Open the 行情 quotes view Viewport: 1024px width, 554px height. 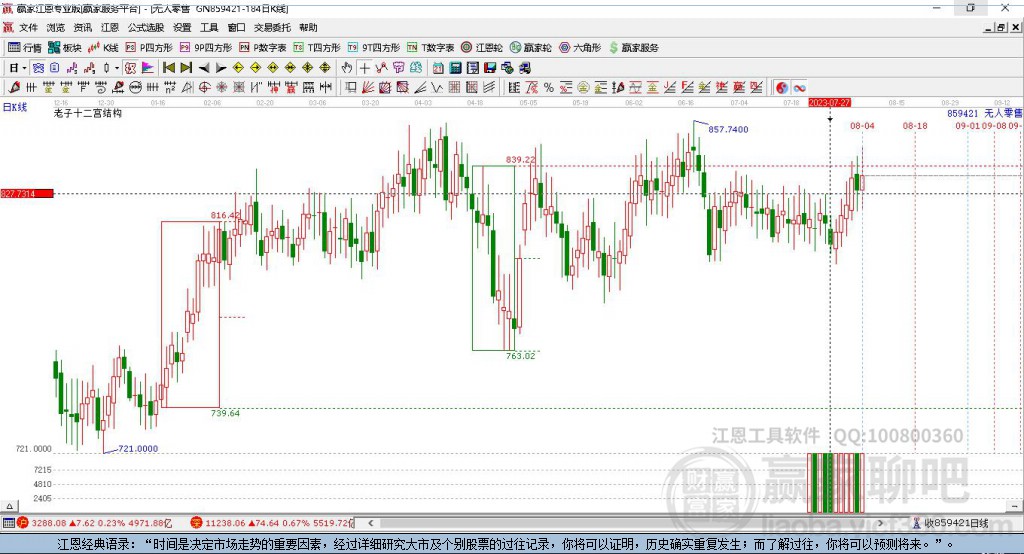coord(25,48)
